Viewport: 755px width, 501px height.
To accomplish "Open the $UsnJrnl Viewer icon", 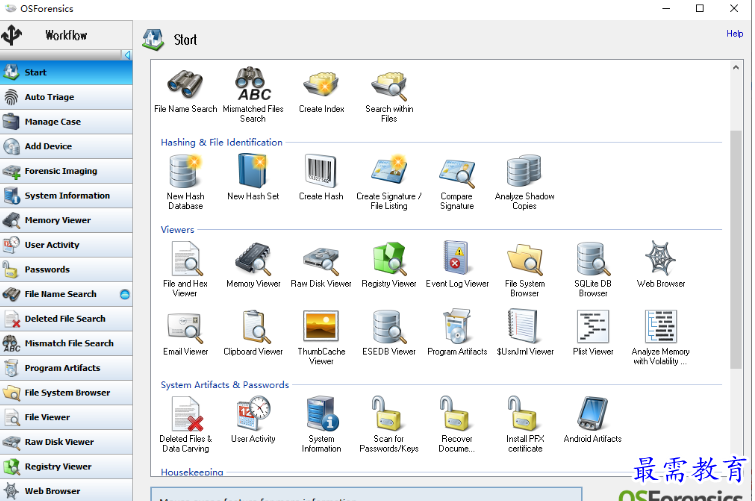I will (x=523, y=326).
